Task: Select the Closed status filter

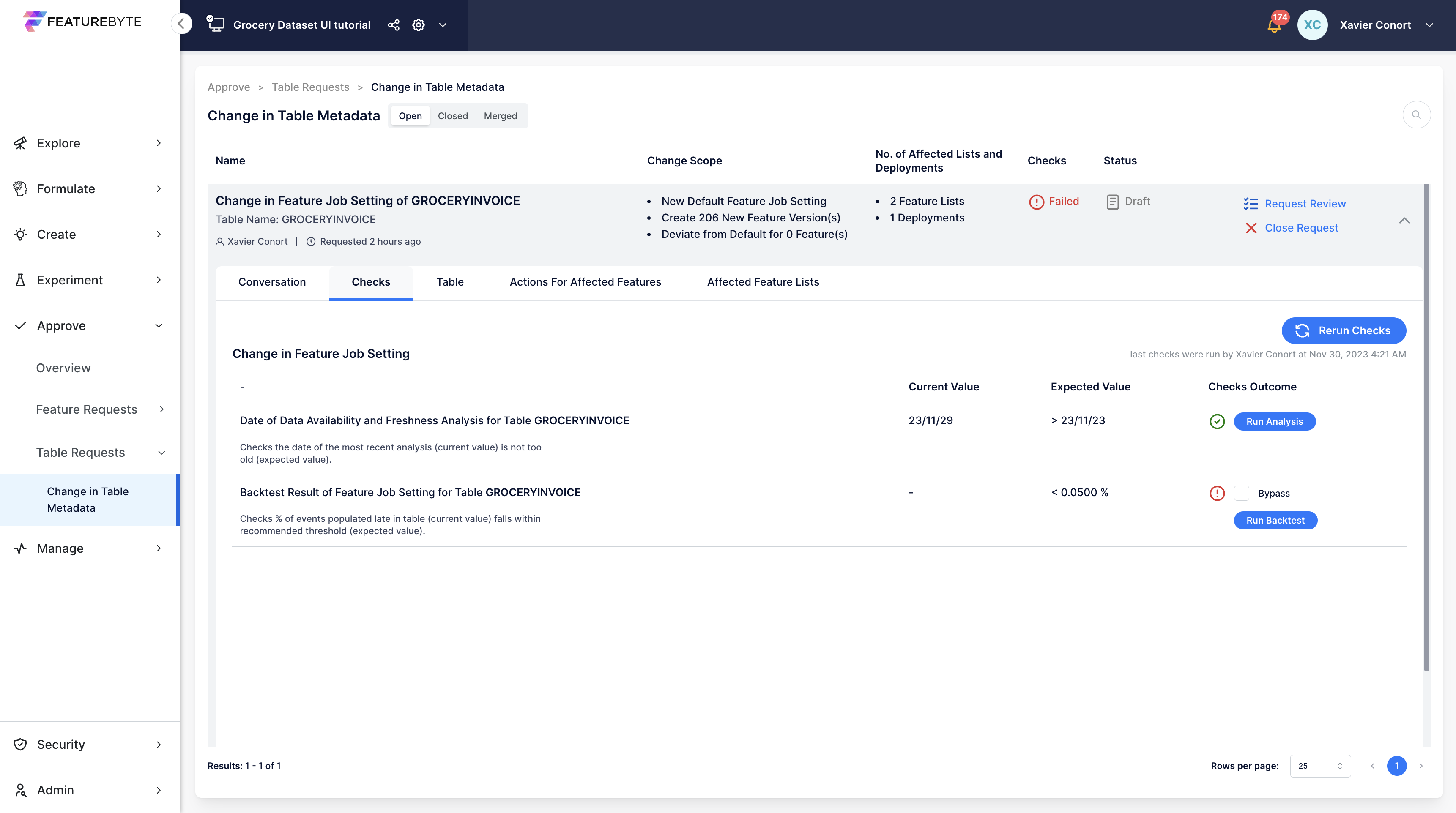Action: coord(453,116)
